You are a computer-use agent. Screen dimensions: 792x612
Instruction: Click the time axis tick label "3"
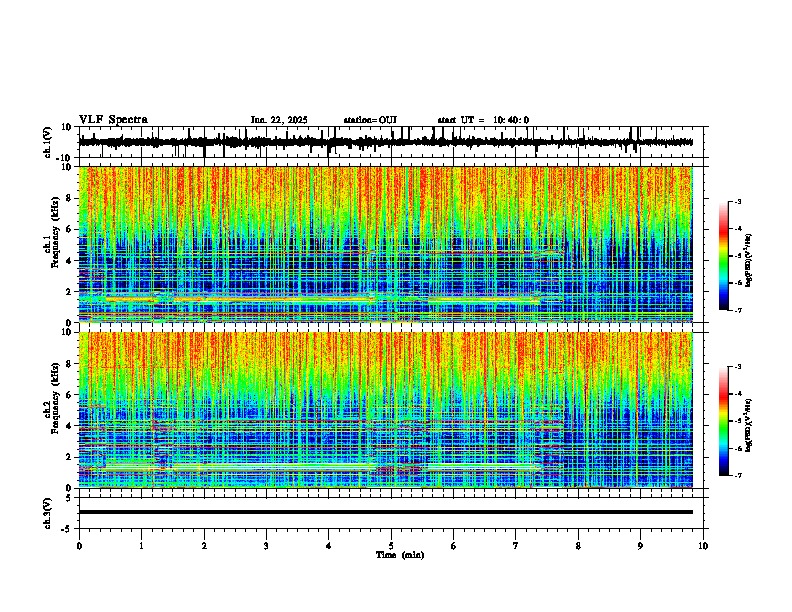266,546
